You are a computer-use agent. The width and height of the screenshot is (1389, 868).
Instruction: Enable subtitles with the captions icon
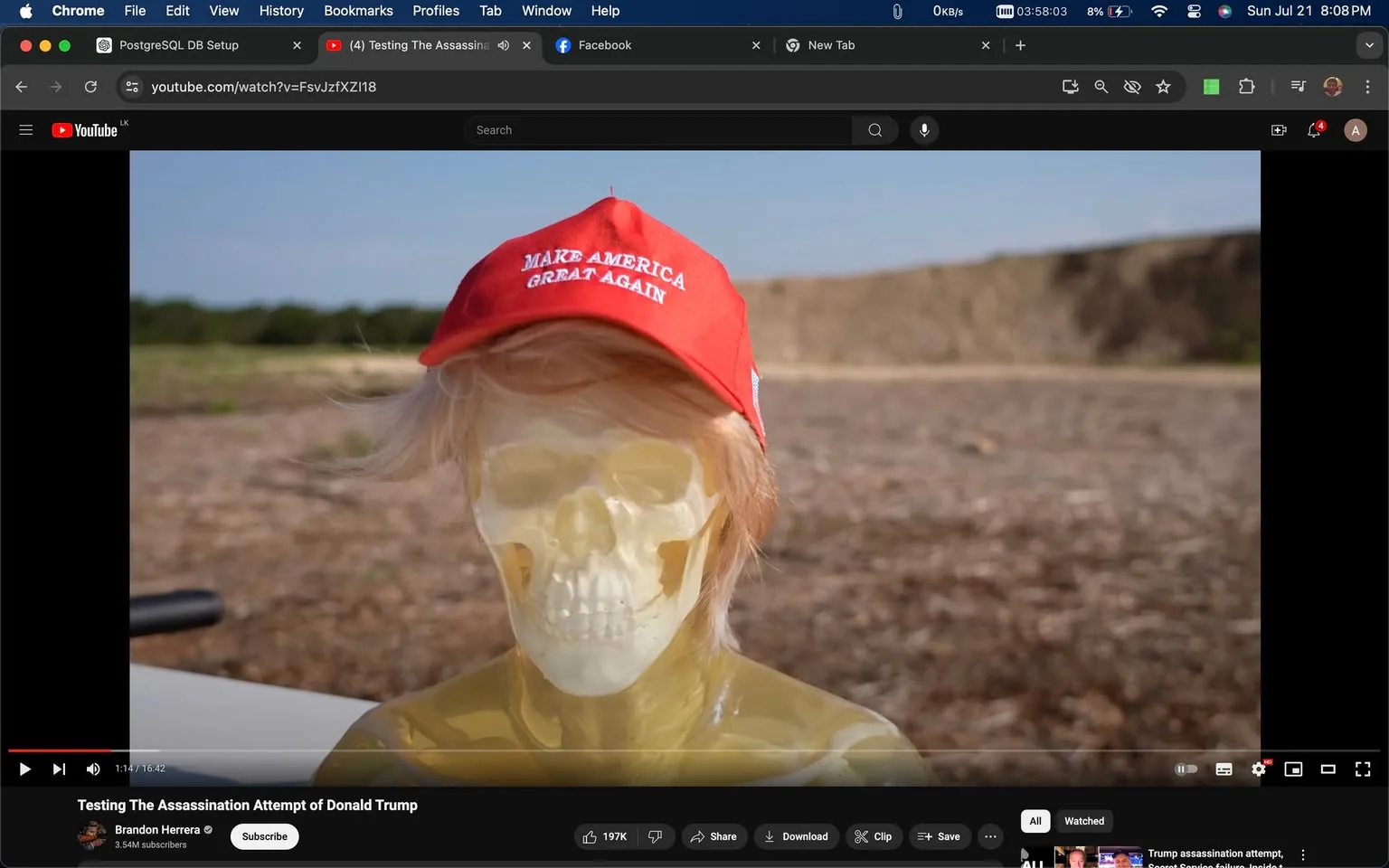(1223, 769)
